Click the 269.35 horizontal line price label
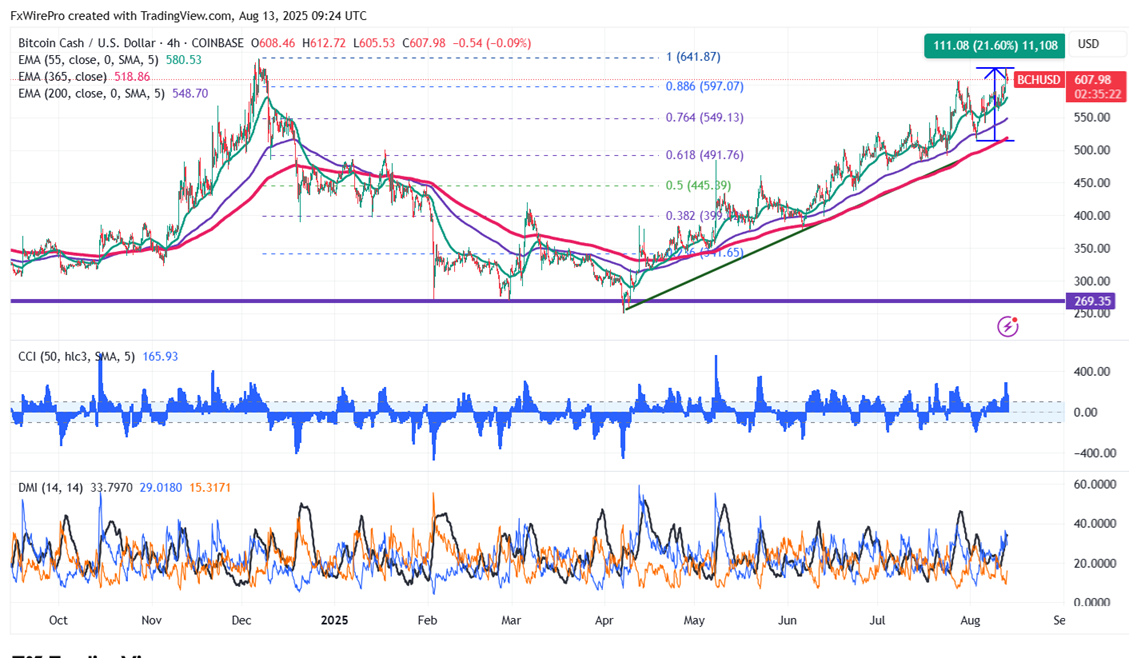Viewport: 1129px width, 658px height. (x=1092, y=301)
